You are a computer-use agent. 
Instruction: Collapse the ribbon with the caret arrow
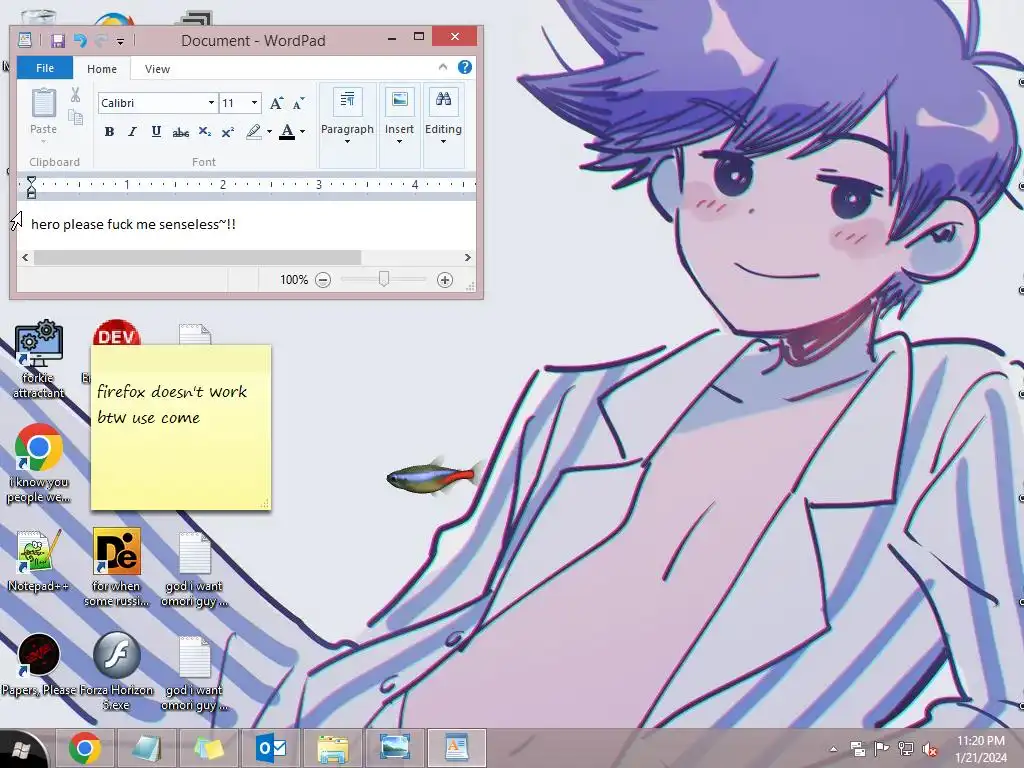443,67
